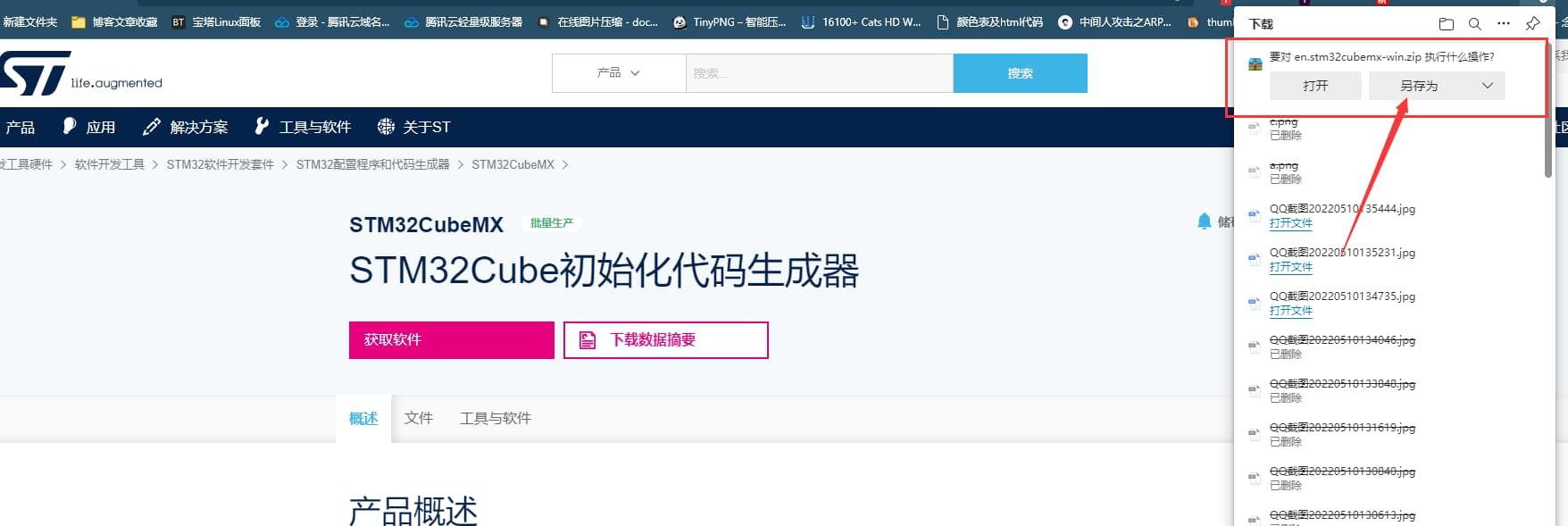Switch to the 文件 tab
The image size is (1568, 526).
click(418, 418)
